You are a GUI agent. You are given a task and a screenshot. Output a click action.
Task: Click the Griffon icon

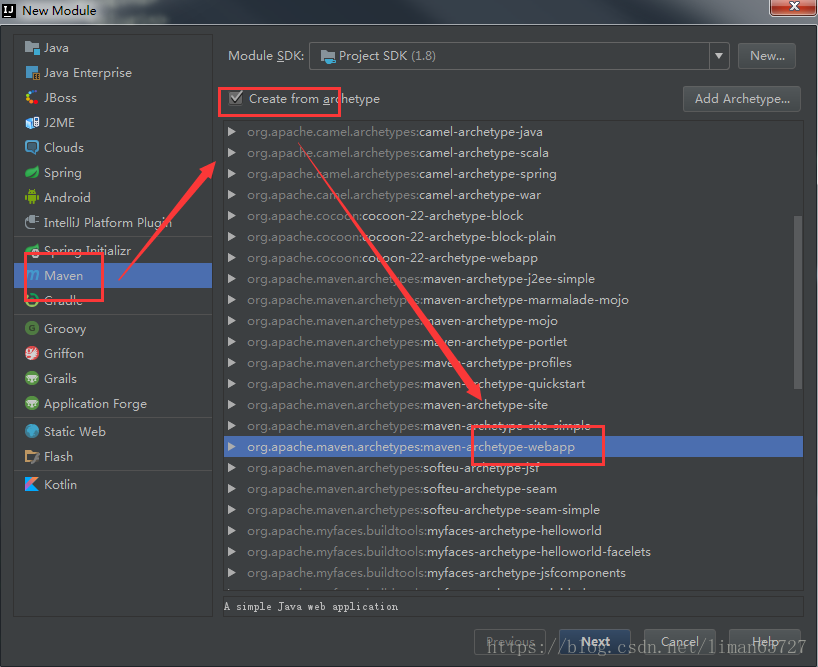click(x=32, y=354)
